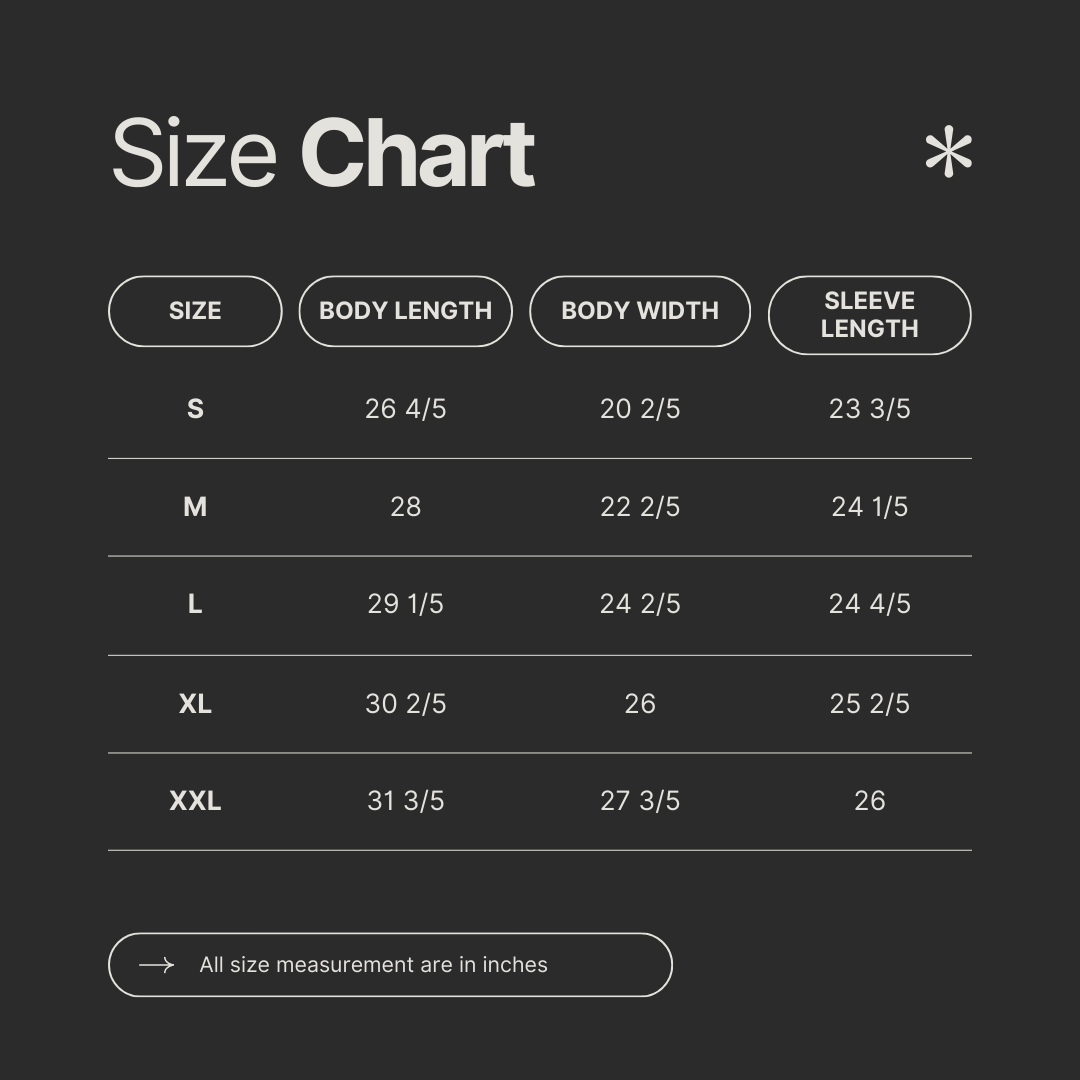Click the Size Chart title
1080x1080 pixels.
click(x=323, y=154)
